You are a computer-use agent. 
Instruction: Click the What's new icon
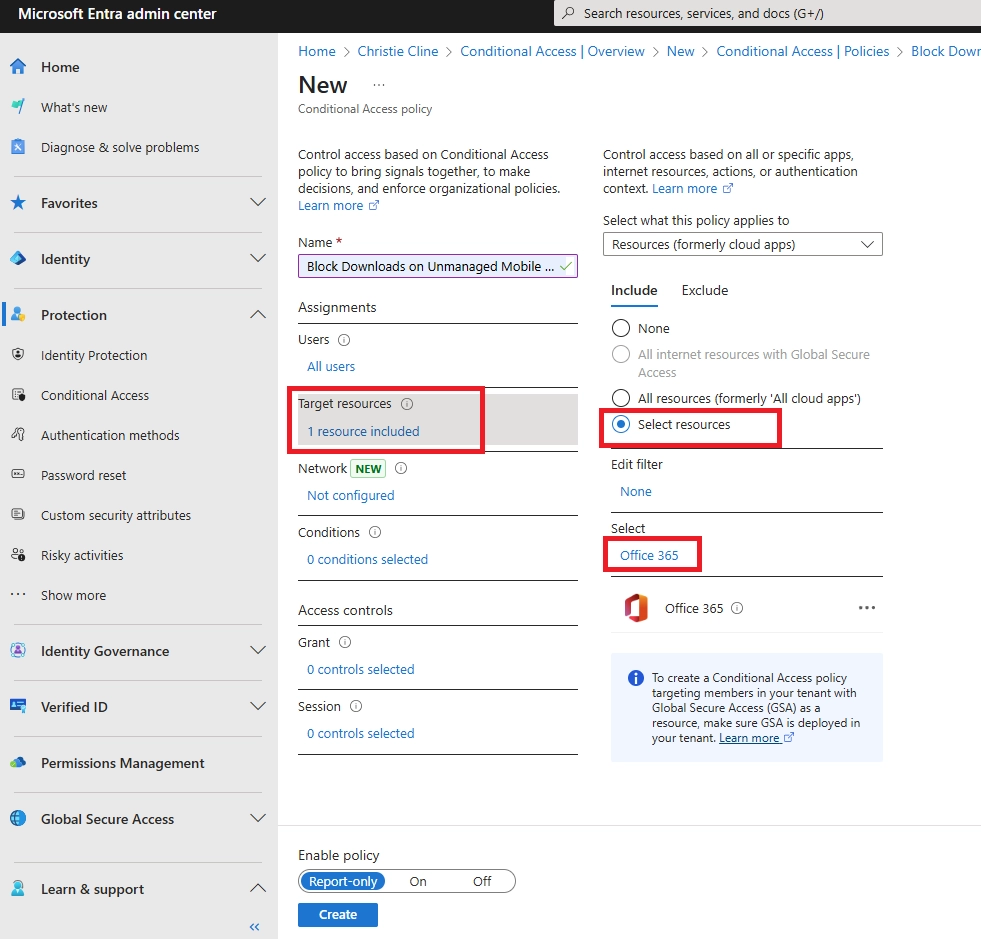[18, 106]
